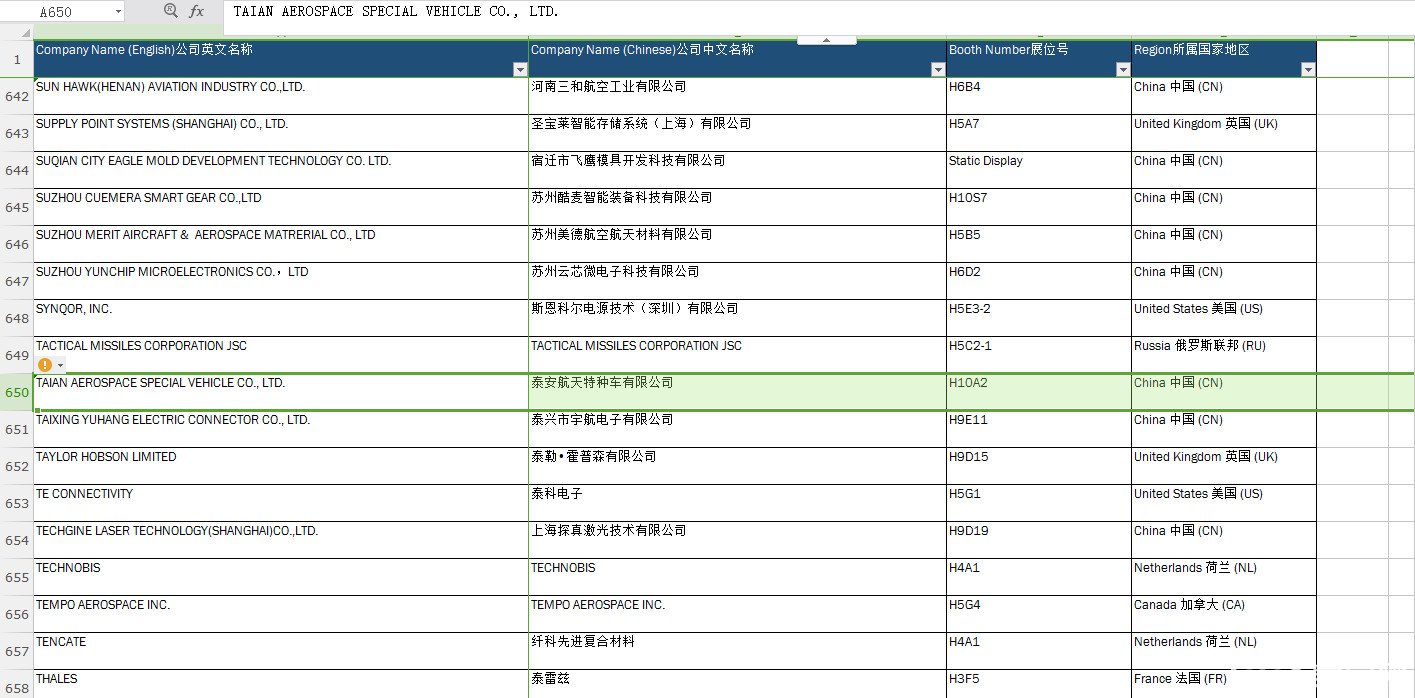Open the Booth Number filter dropdown
Viewport: 1415px width, 698px height.
click(x=1123, y=69)
